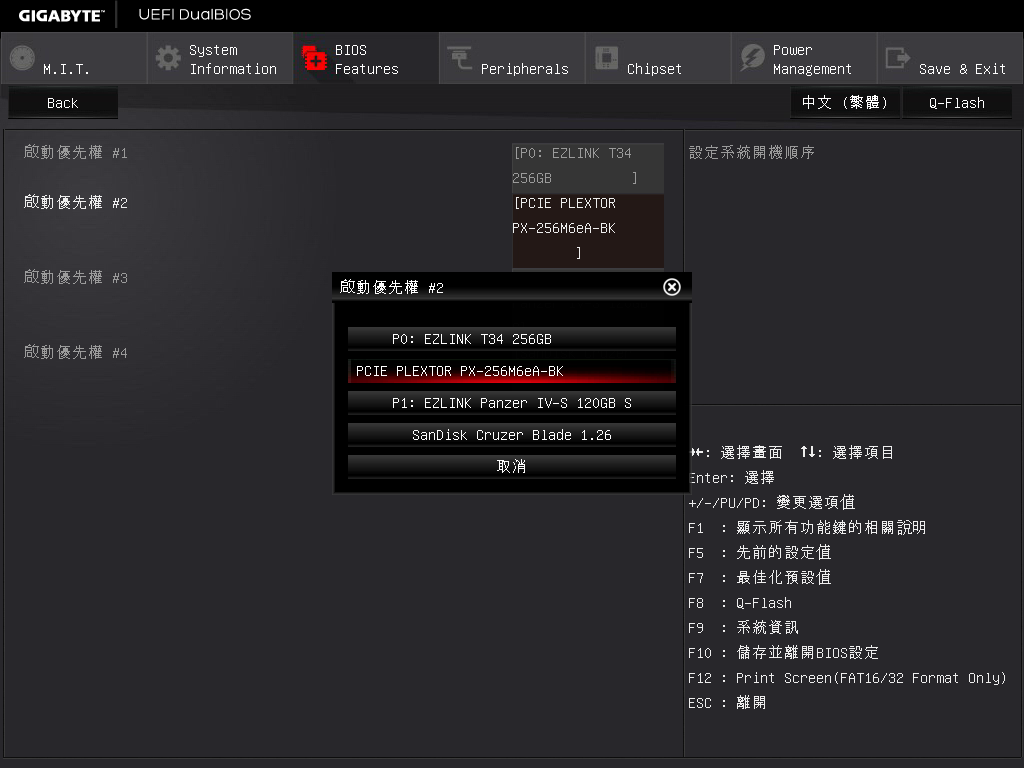
Task: Open the Q-Flash utility button
Action: click(x=956, y=103)
